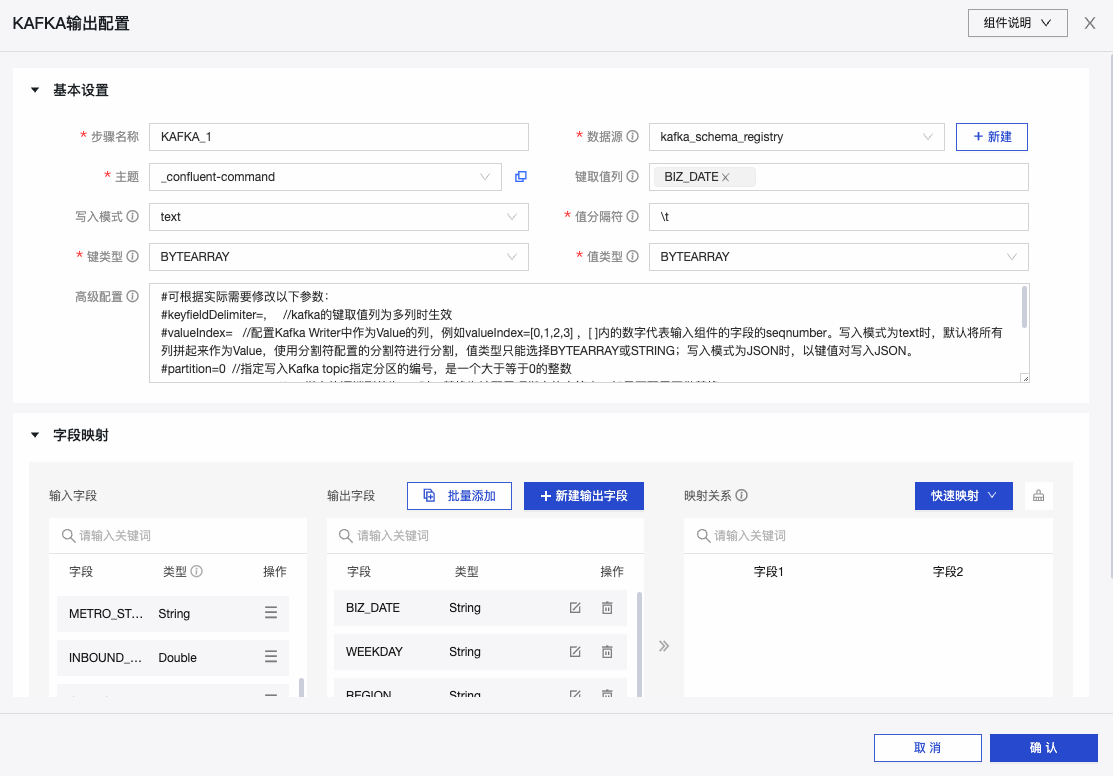1113x776 pixels.
Task: Click the clear-mapping icon beside quick mapping
Action: tap(1038, 496)
